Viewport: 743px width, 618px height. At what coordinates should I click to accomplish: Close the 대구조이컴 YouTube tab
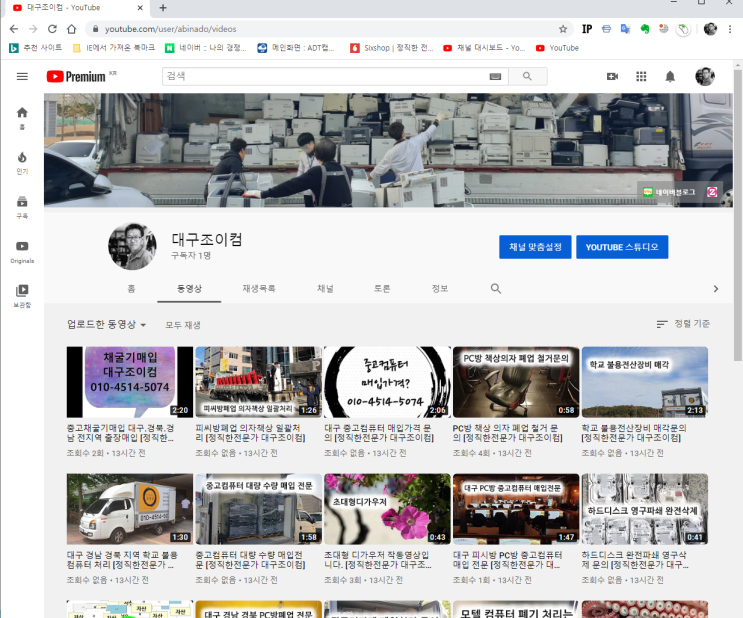click(140, 8)
